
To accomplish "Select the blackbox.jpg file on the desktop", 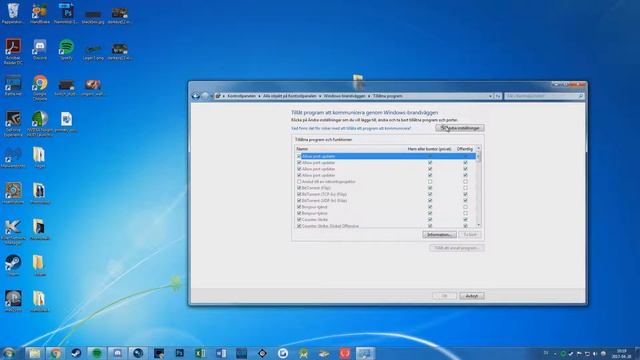I will pyautogui.click(x=93, y=16).
